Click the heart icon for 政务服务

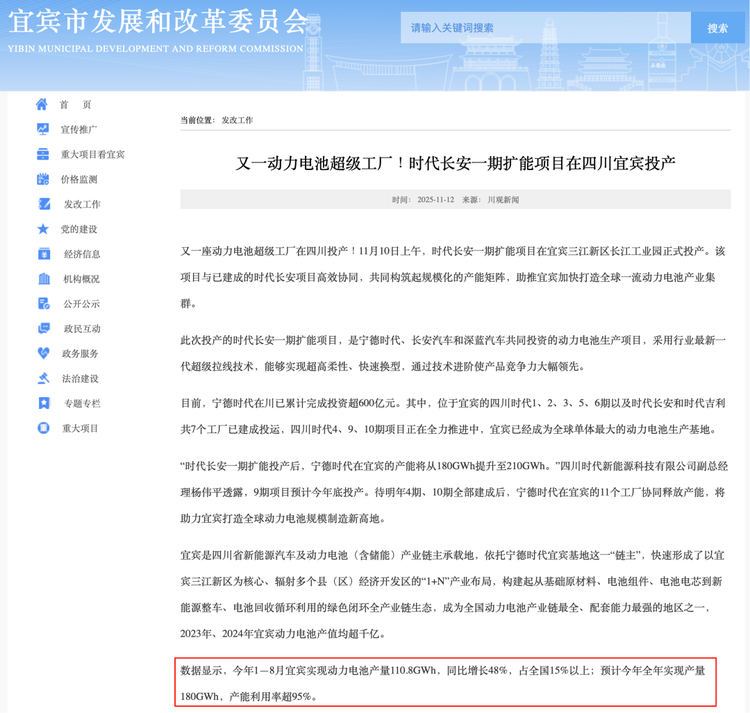[x=43, y=353]
